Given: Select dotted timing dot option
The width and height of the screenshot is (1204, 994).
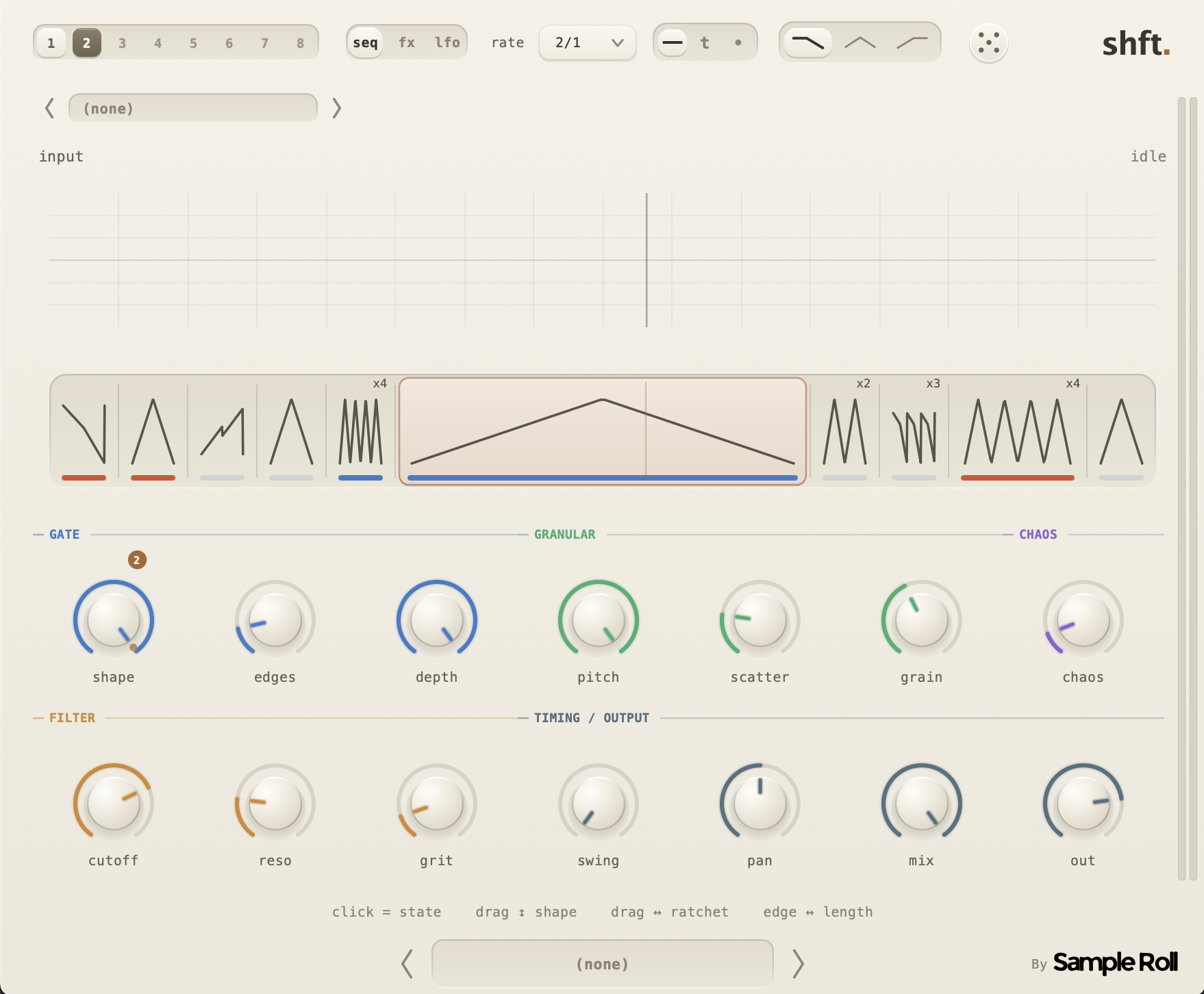Looking at the screenshot, I should point(738,42).
